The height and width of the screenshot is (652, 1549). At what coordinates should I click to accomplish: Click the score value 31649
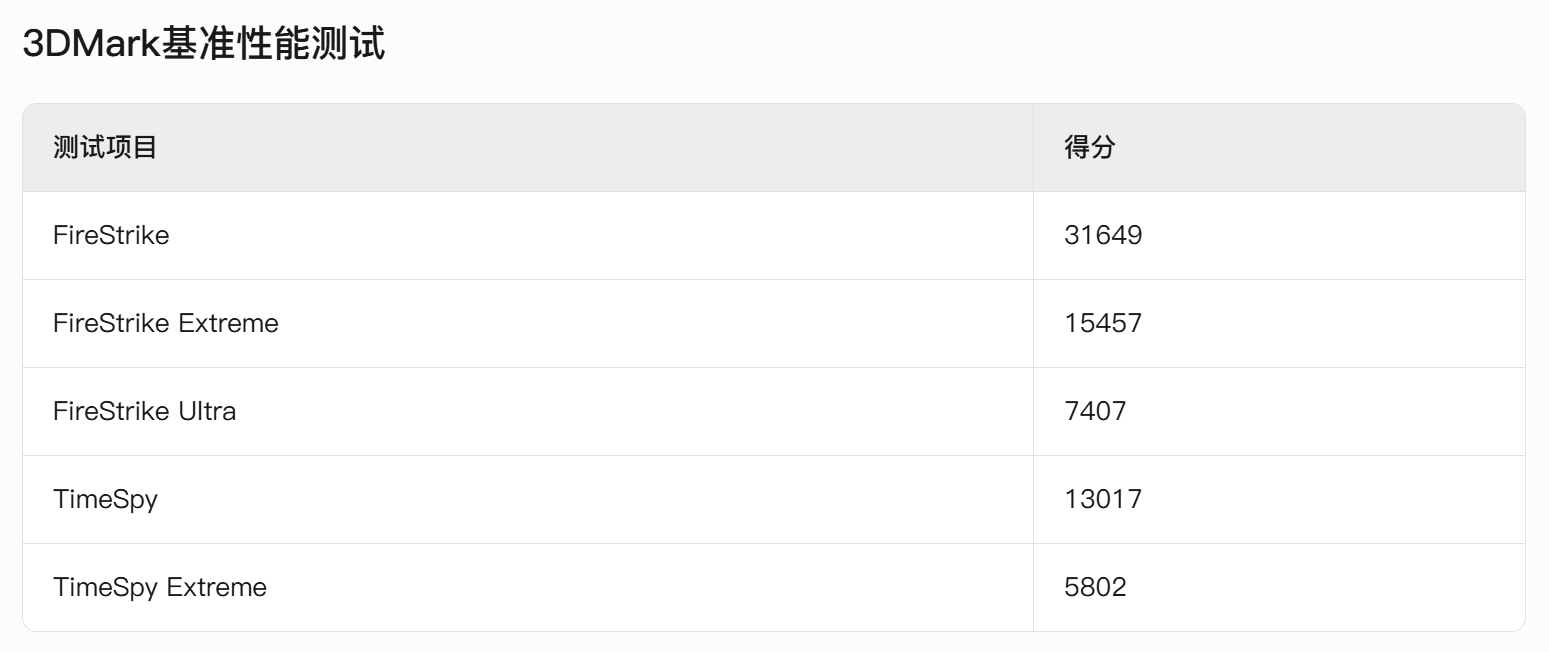pyautogui.click(x=1103, y=235)
